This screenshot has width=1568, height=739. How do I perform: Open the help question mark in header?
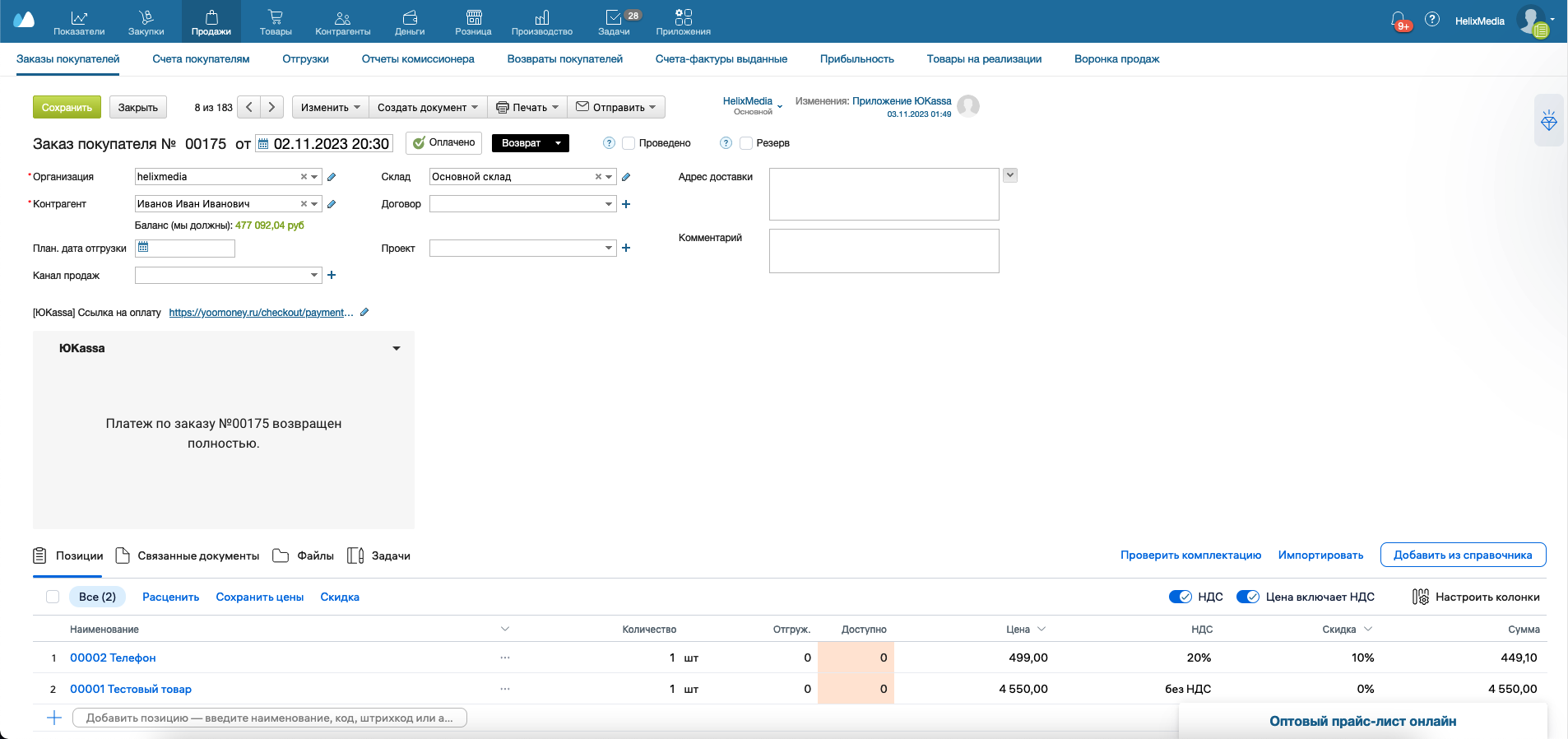pyautogui.click(x=1432, y=19)
